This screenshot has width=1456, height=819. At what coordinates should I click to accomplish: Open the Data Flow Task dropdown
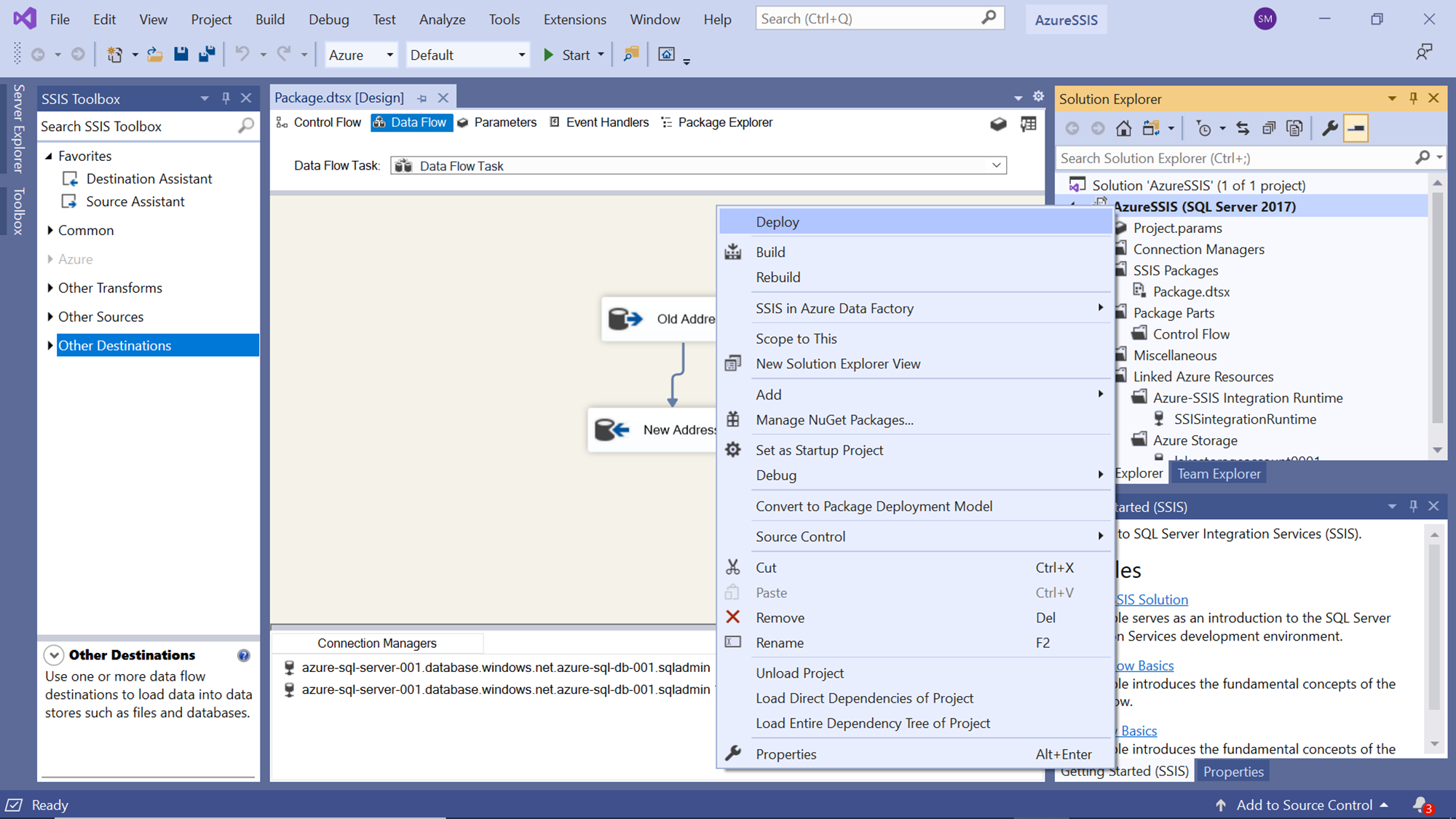(x=996, y=166)
